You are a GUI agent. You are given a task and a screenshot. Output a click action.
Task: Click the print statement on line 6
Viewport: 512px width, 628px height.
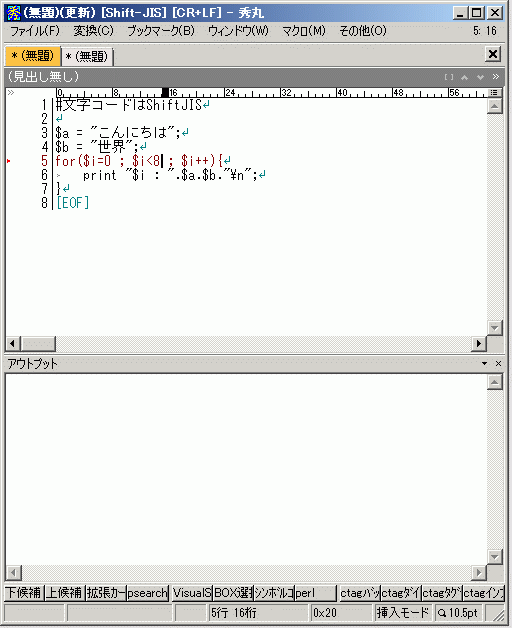coord(170,175)
